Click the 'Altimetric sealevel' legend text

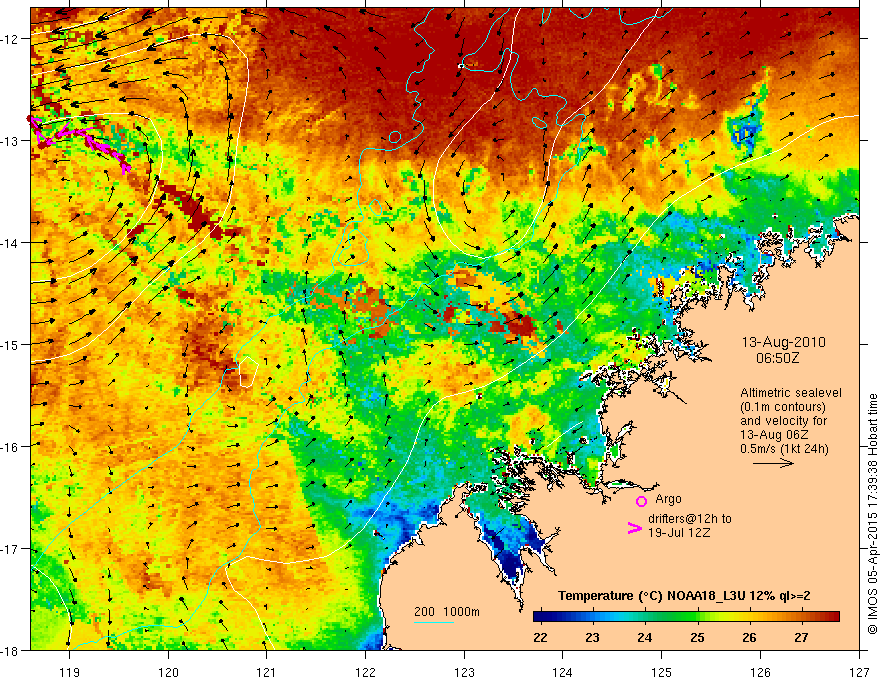[x=791, y=393]
